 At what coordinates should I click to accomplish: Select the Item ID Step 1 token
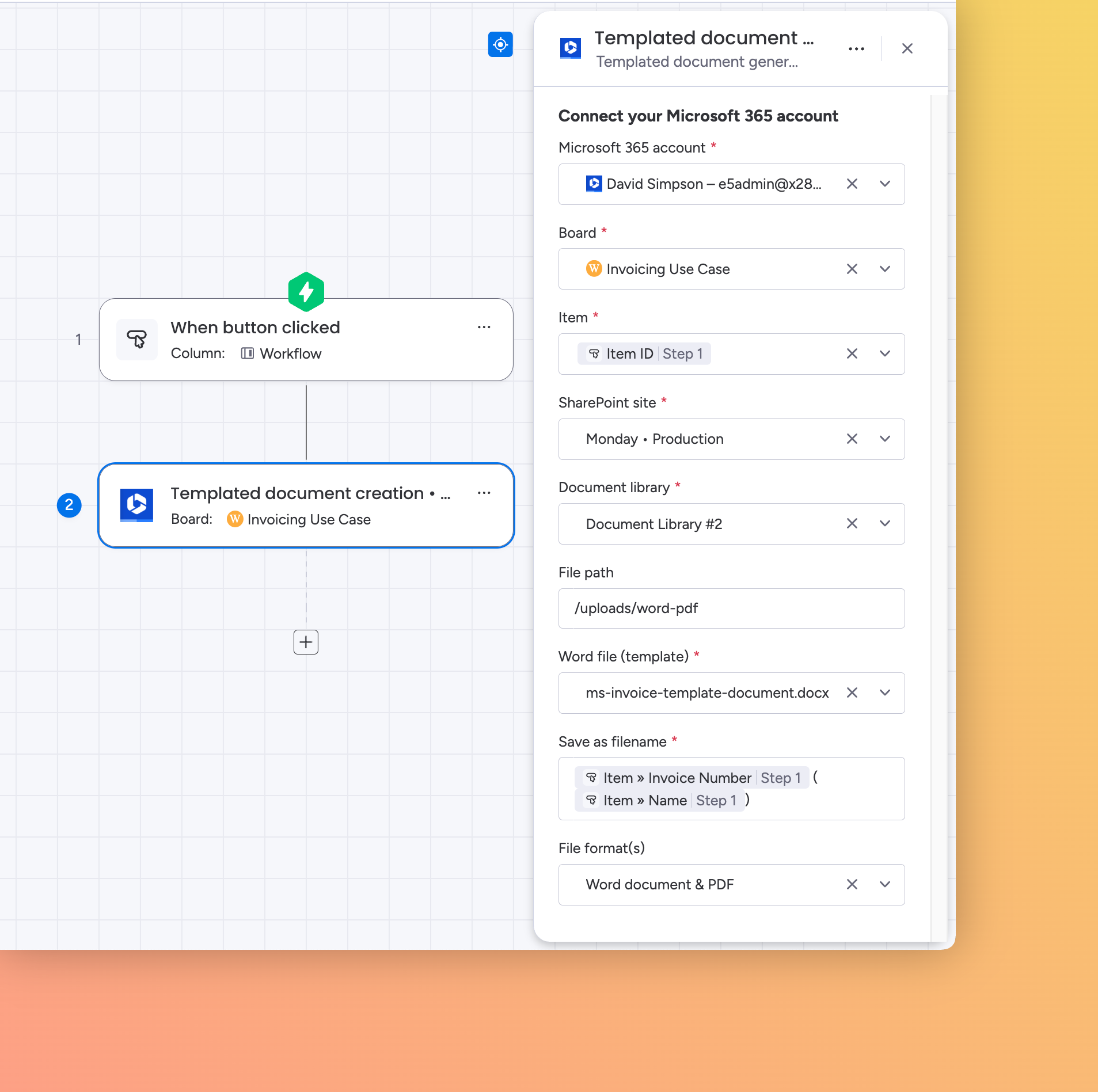click(x=644, y=353)
